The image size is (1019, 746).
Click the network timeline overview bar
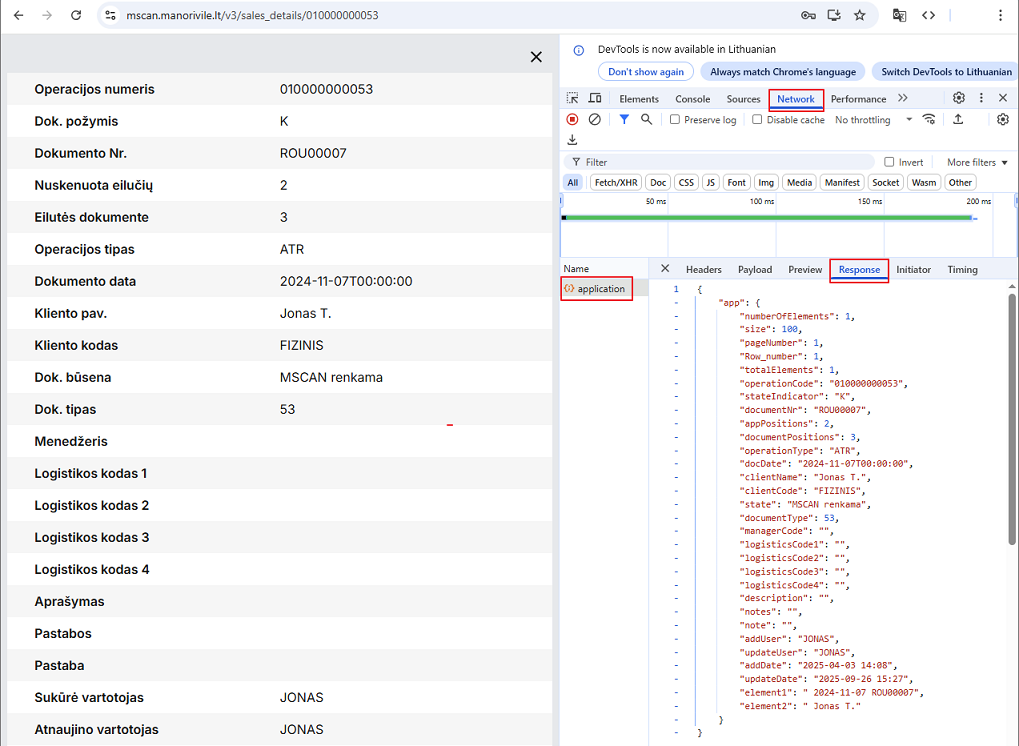768,217
